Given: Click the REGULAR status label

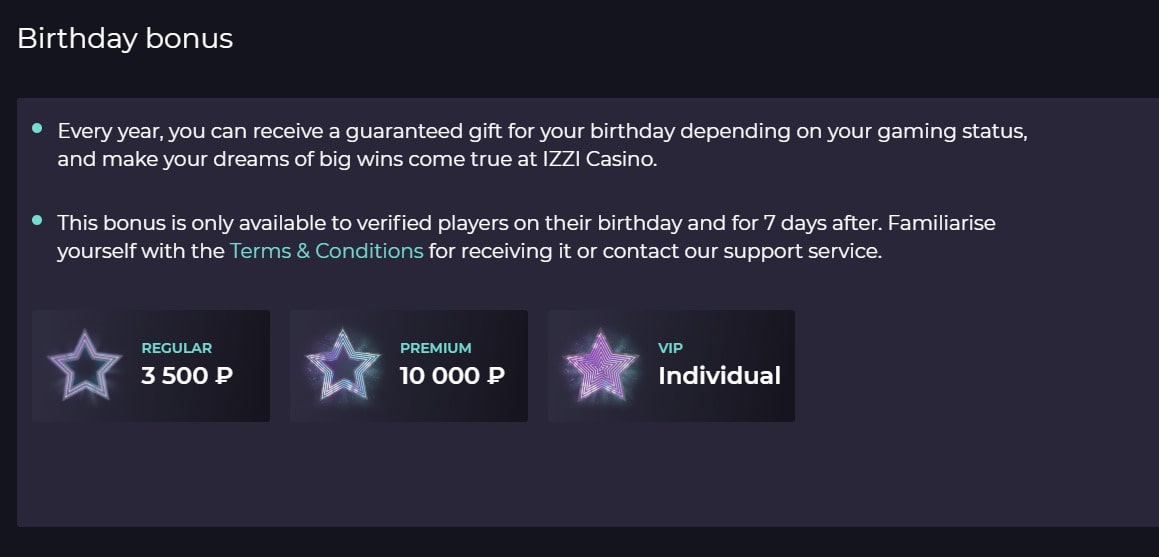Looking at the screenshot, I should [x=177, y=348].
